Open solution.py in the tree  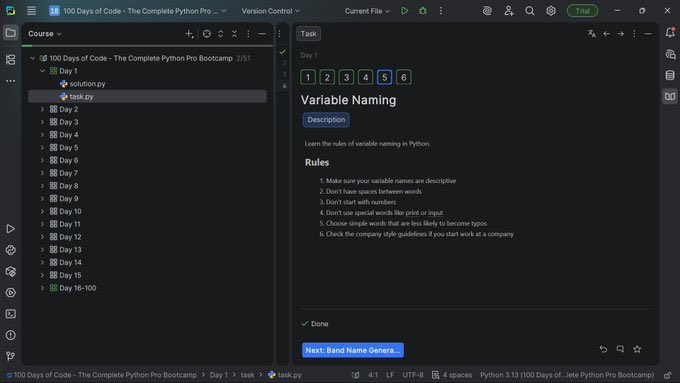[x=87, y=84]
